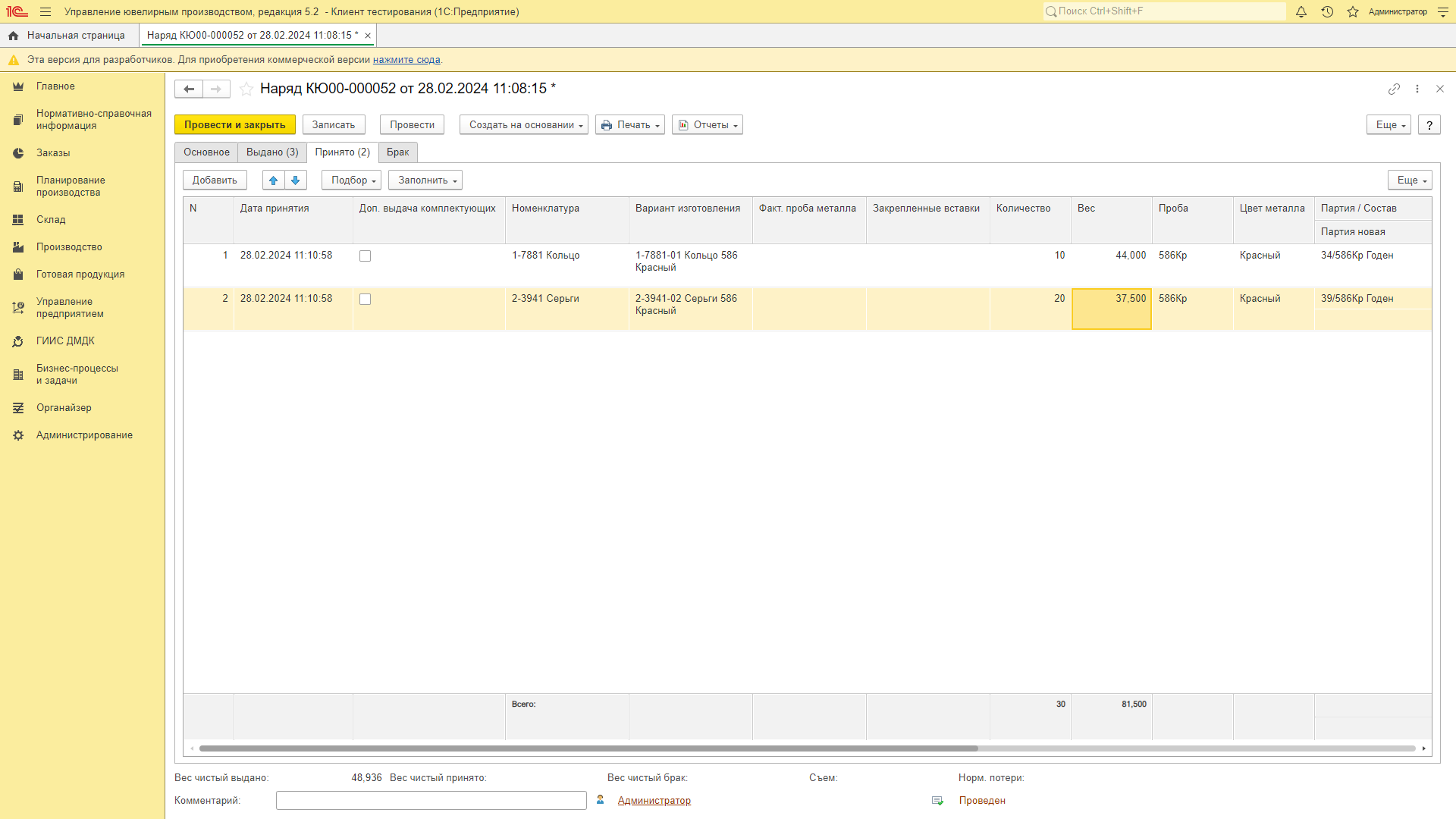This screenshot has width=1456, height=819.
Task: Open table Еще menu
Action: pyautogui.click(x=1409, y=180)
